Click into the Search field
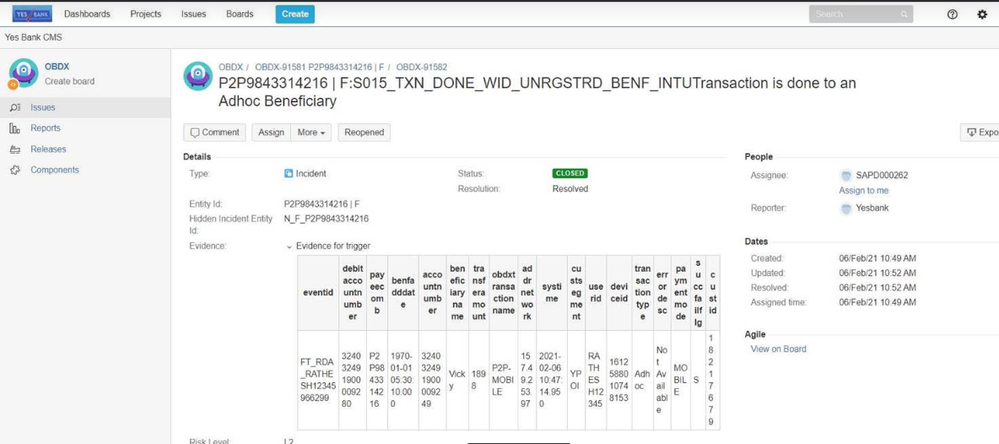The height and width of the screenshot is (444, 999). click(x=861, y=14)
